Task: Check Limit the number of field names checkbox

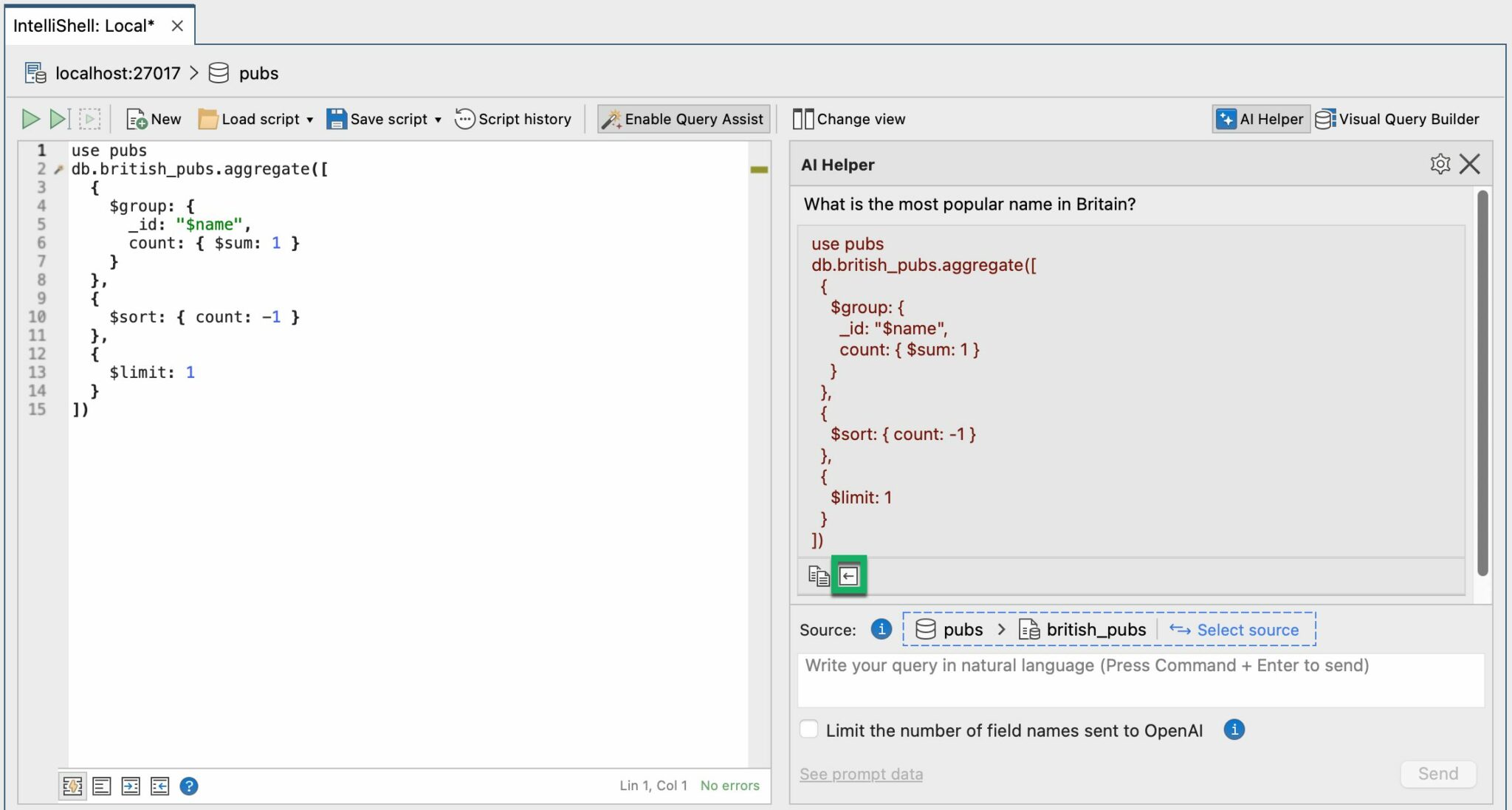Action: pos(808,729)
